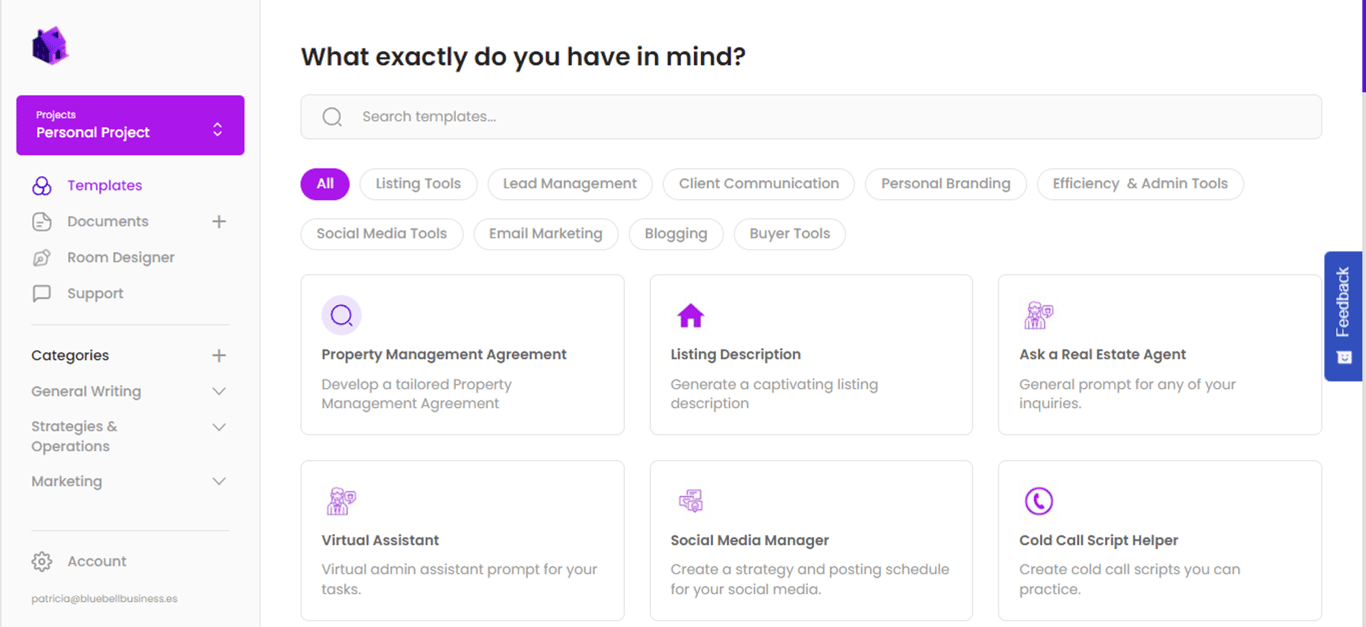Click the purple house logo icon
Screen dimensions: 1366x627
tap(49, 46)
